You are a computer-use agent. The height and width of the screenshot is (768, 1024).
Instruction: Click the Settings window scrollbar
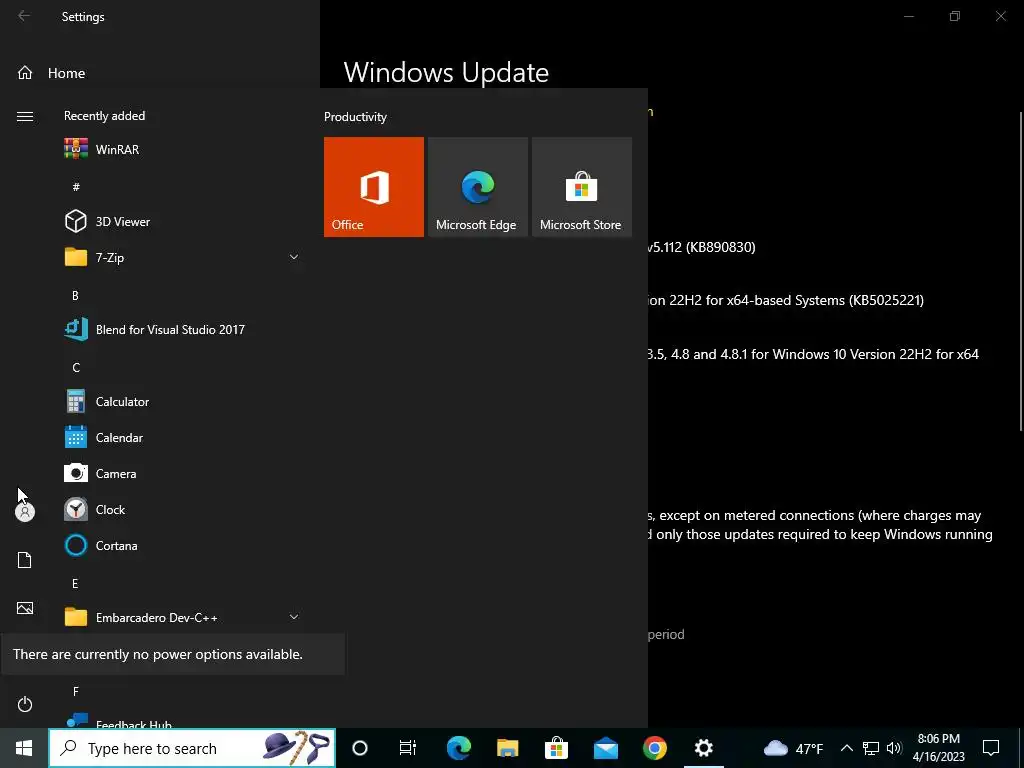pyautogui.click(x=1021, y=270)
